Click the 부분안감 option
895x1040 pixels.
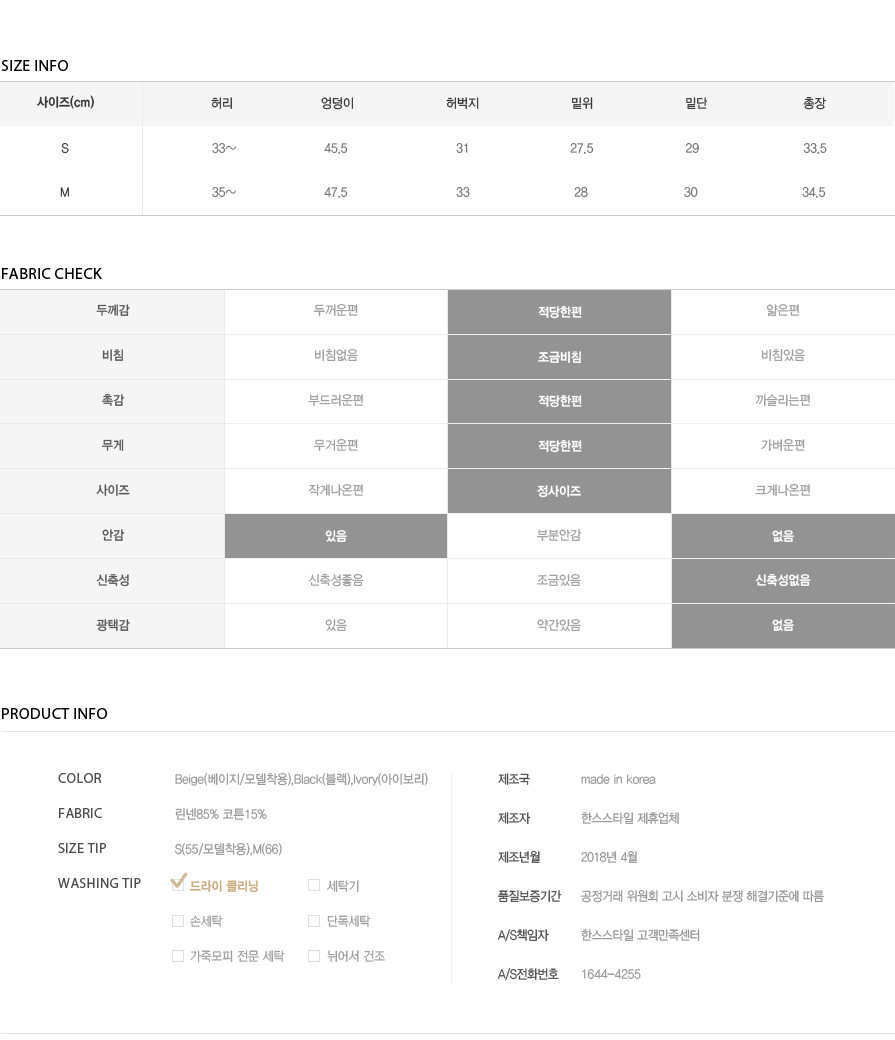pos(559,535)
